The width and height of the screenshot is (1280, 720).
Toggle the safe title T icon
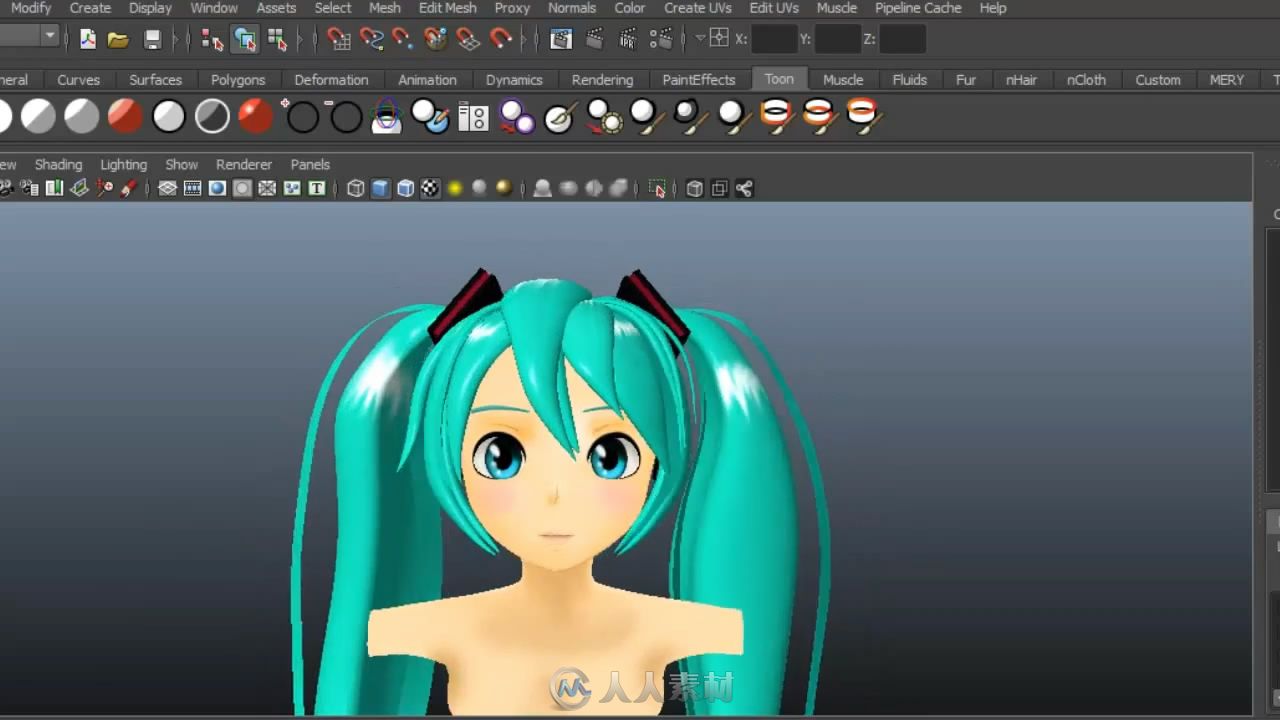[317, 189]
